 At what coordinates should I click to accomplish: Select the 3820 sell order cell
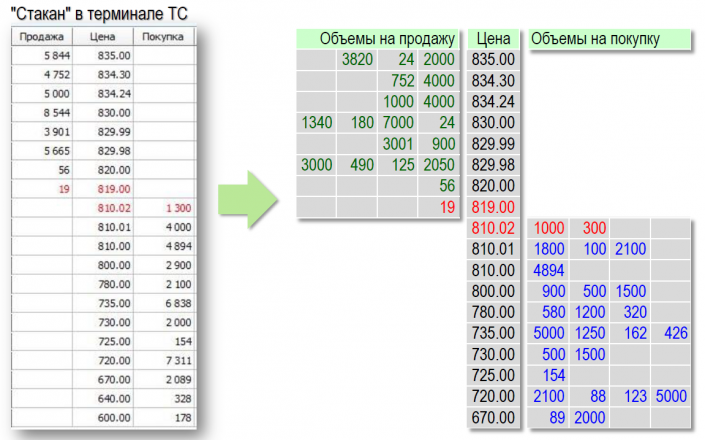pos(357,59)
